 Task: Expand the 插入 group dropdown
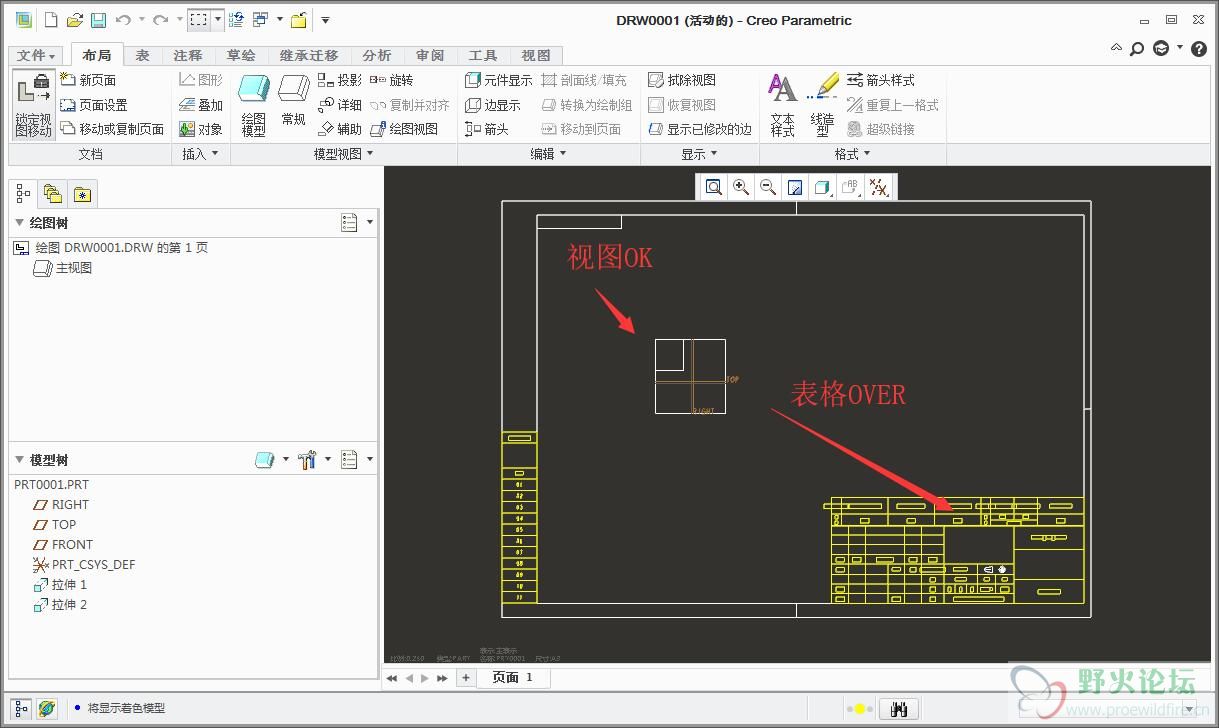coord(201,154)
